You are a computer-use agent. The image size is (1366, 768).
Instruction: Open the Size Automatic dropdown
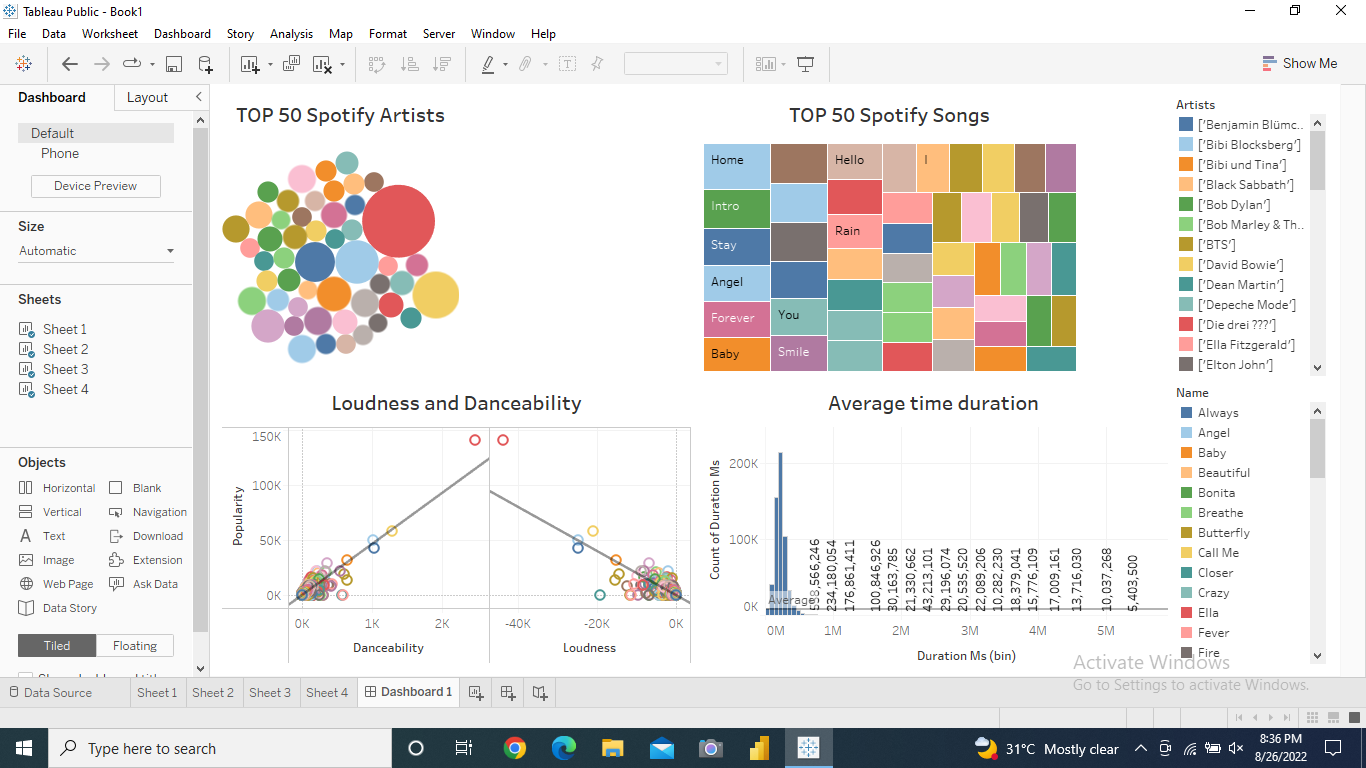click(95, 250)
